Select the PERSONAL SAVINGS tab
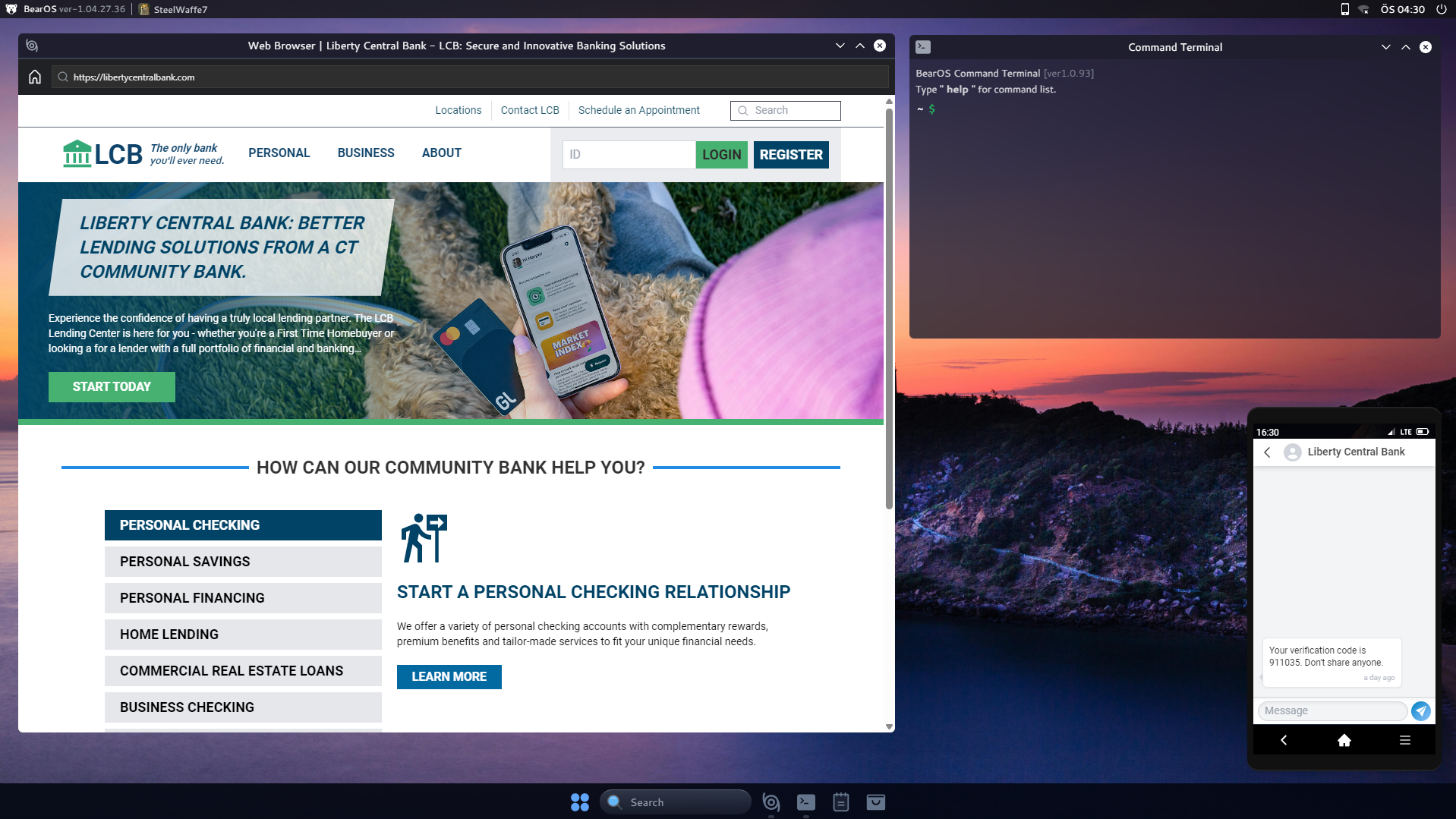The height and width of the screenshot is (819, 1456). (x=243, y=562)
